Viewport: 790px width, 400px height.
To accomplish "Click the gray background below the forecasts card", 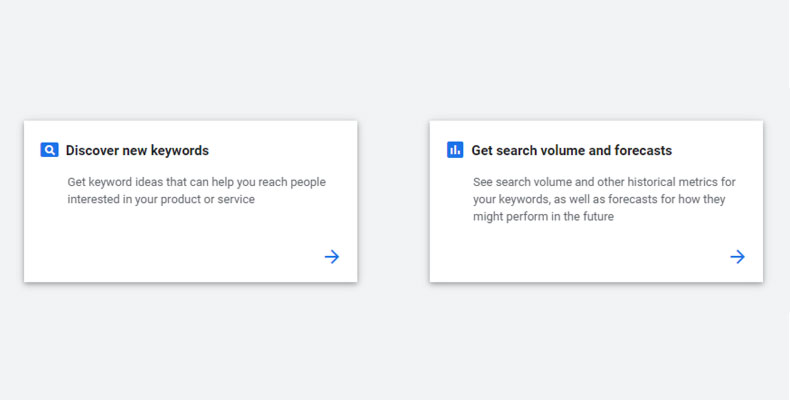I will pos(596,340).
